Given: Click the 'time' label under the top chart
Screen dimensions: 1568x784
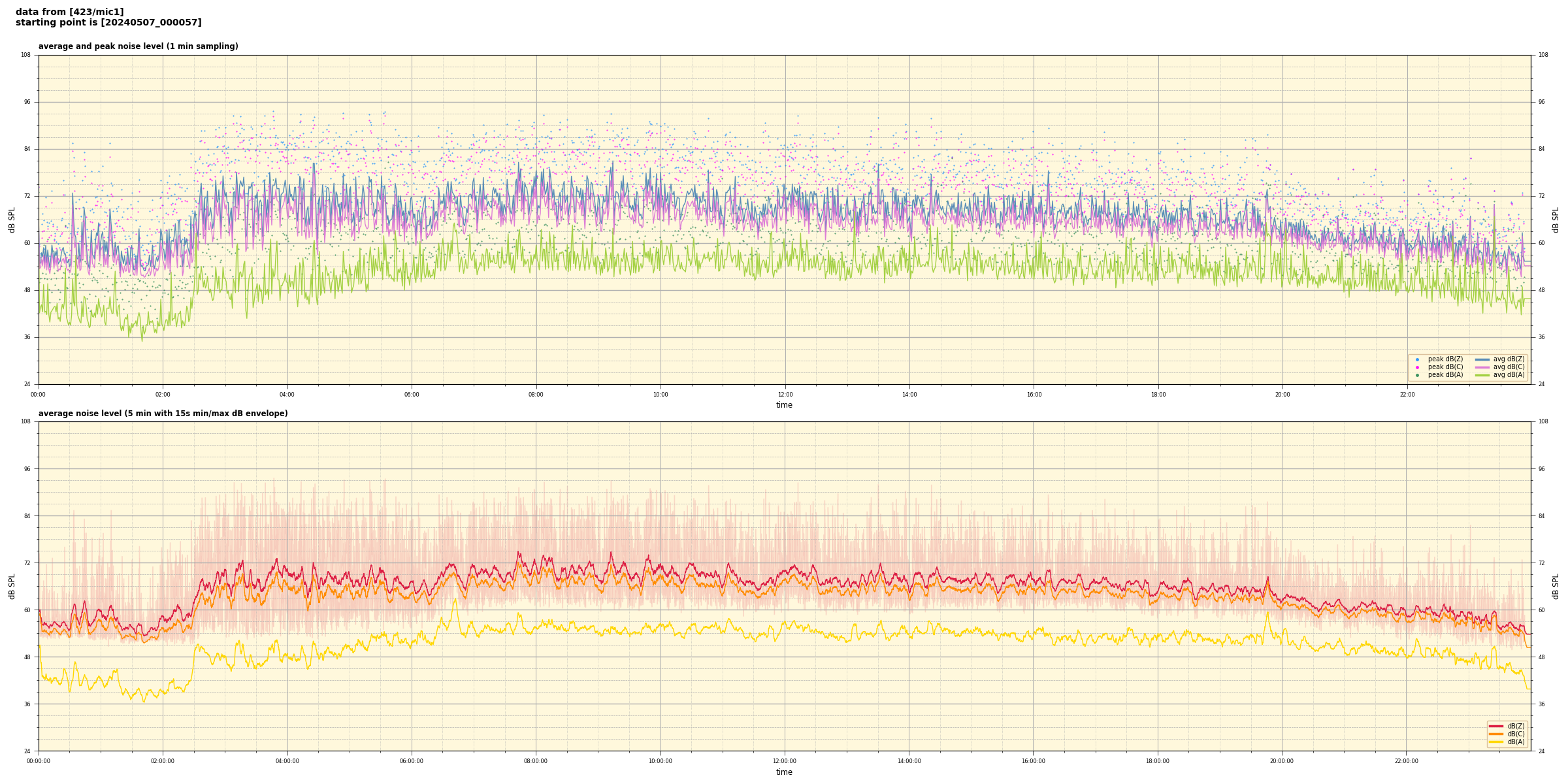Looking at the screenshot, I should click(784, 405).
